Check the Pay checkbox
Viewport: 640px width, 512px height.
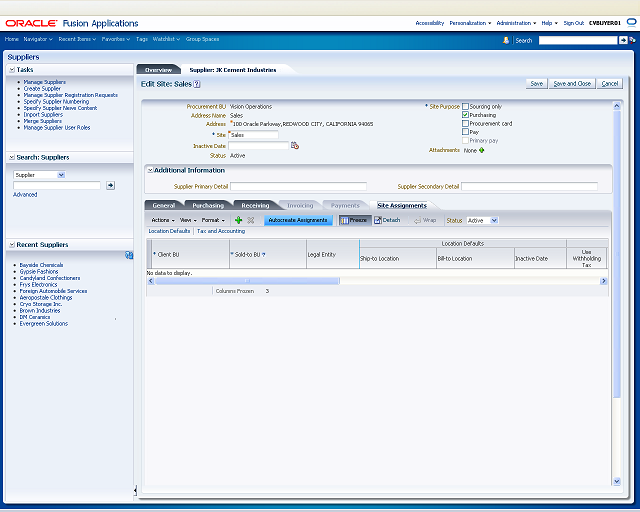(x=465, y=131)
